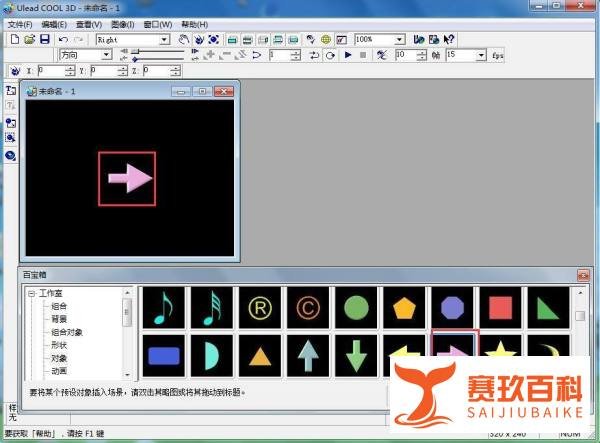Screen dimensions: 600x443
Task: Toggle the animation toolbar display icon
Action: 247,39
